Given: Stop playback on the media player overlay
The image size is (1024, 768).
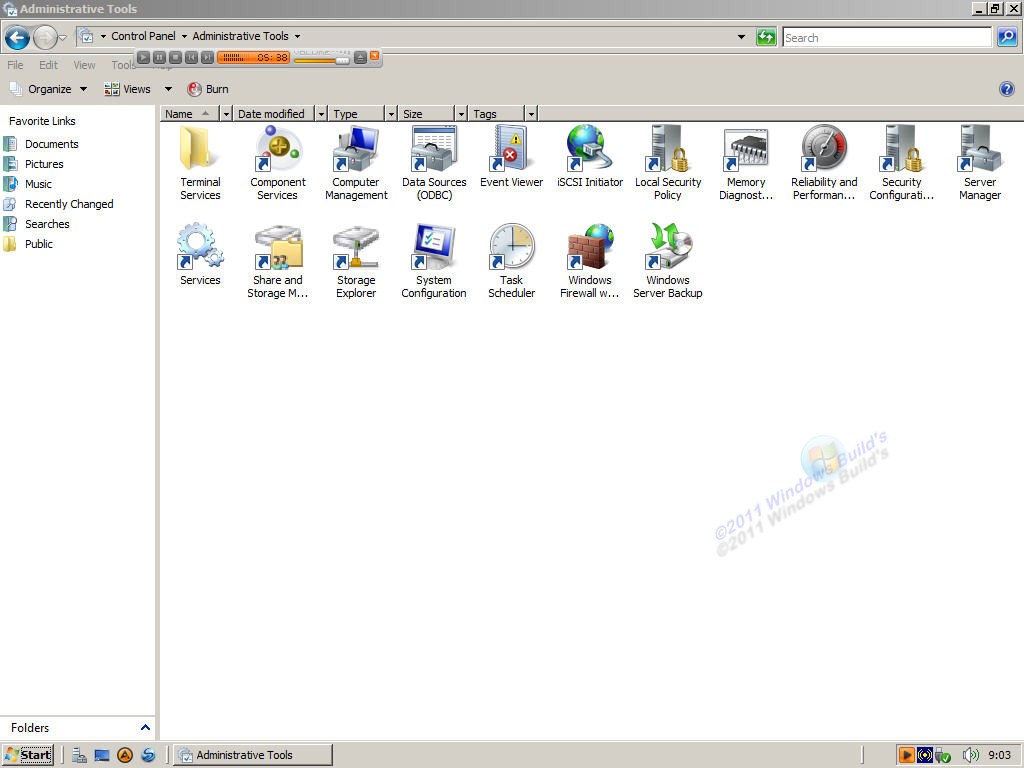Looking at the screenshot, I should [x=175, y=57].
